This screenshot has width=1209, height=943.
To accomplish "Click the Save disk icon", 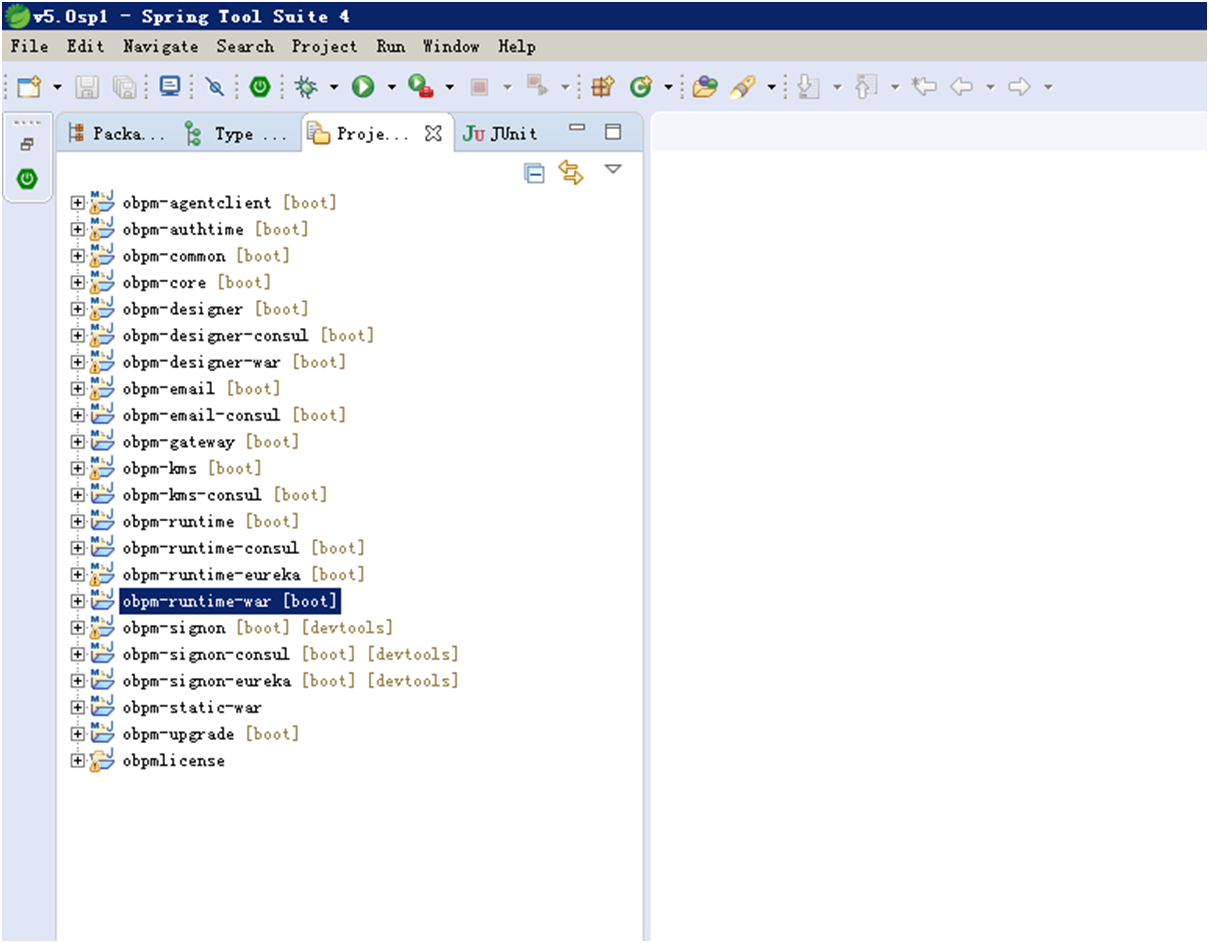I will tap(87, 87).
